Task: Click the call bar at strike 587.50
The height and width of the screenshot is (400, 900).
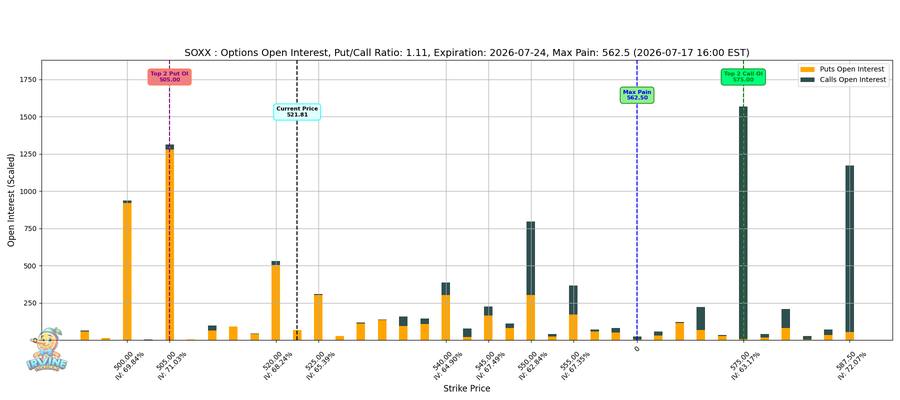Action: point(849,249)
